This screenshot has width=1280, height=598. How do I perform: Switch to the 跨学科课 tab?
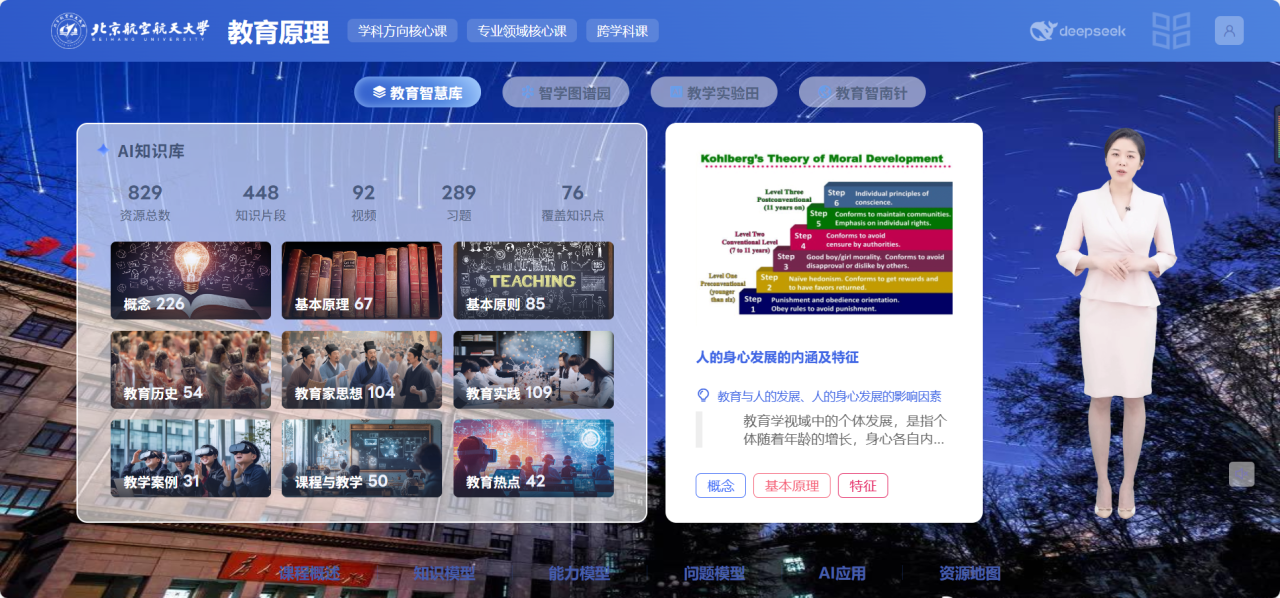pos(622,30)
